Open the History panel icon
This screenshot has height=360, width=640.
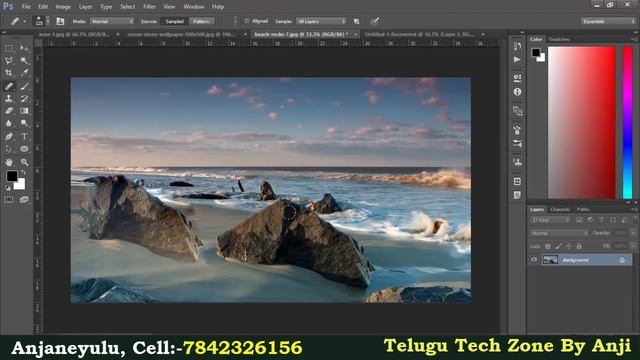[x=517, y=46]
